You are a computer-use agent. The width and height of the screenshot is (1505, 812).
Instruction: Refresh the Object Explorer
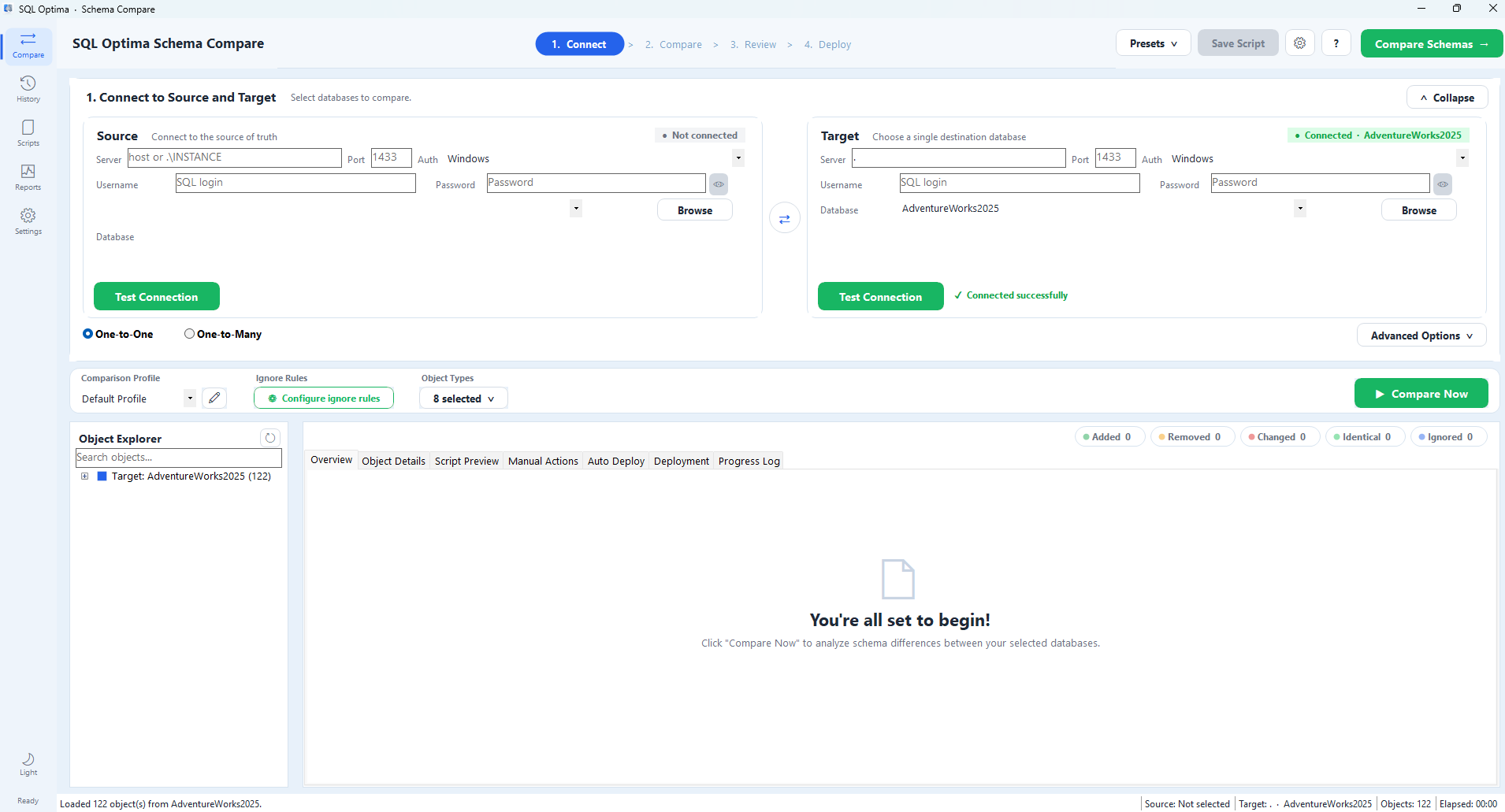coord(270,438)
